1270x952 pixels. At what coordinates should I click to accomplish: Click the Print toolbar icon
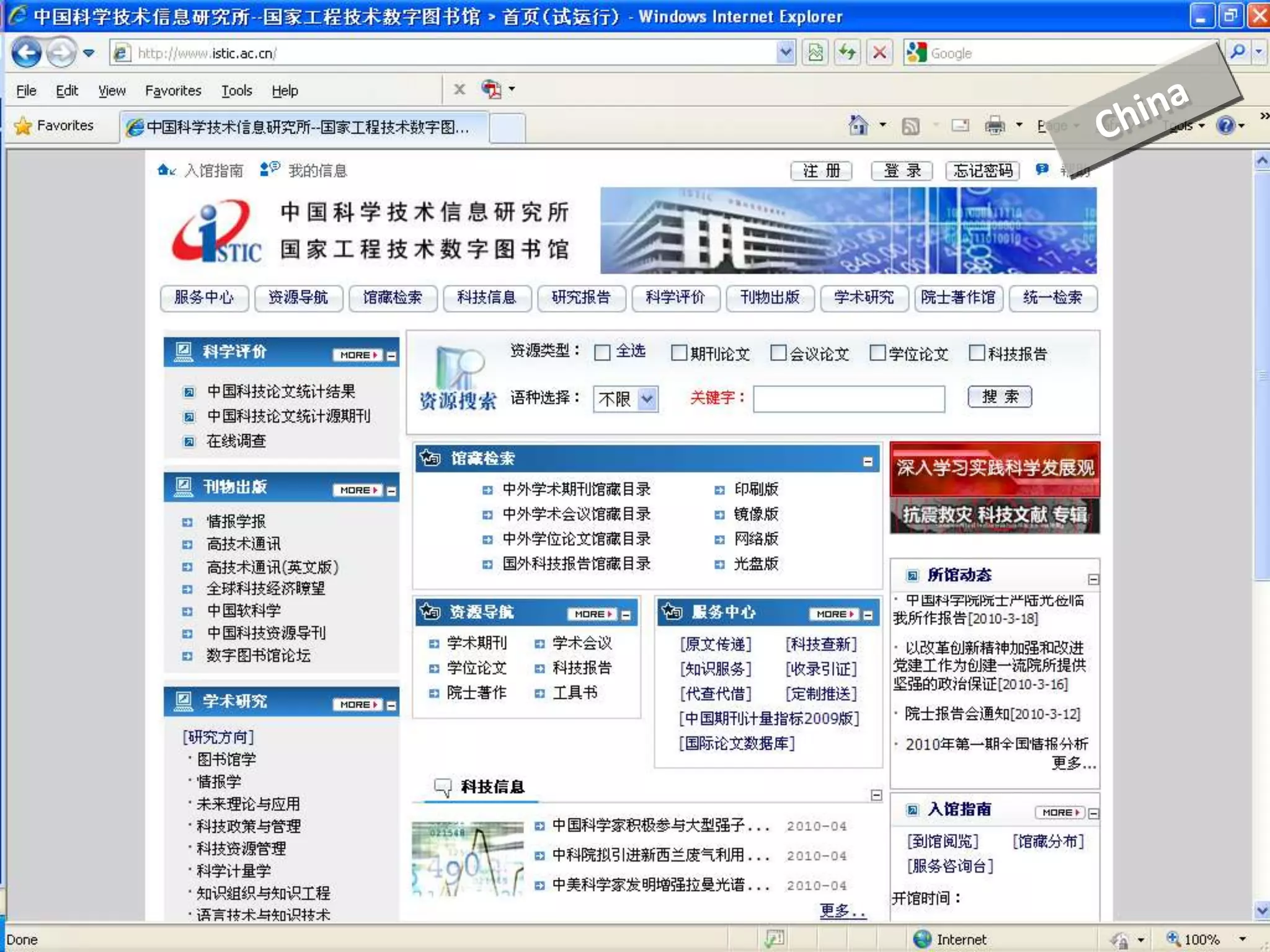click(x=994, y=126)
